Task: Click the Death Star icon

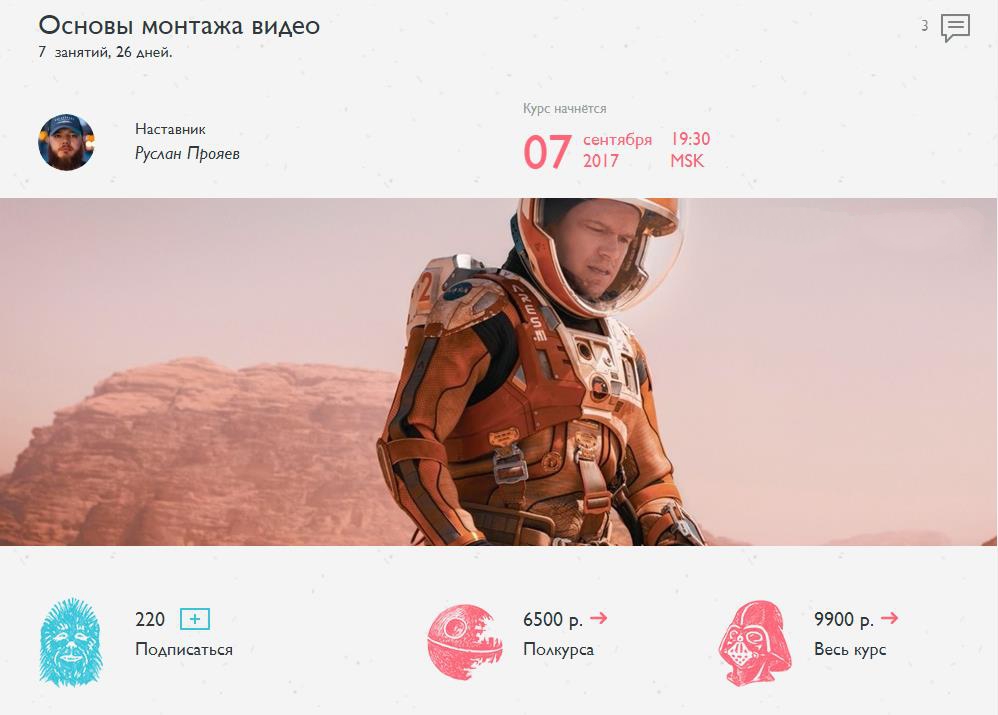Action: pos(462,642)
